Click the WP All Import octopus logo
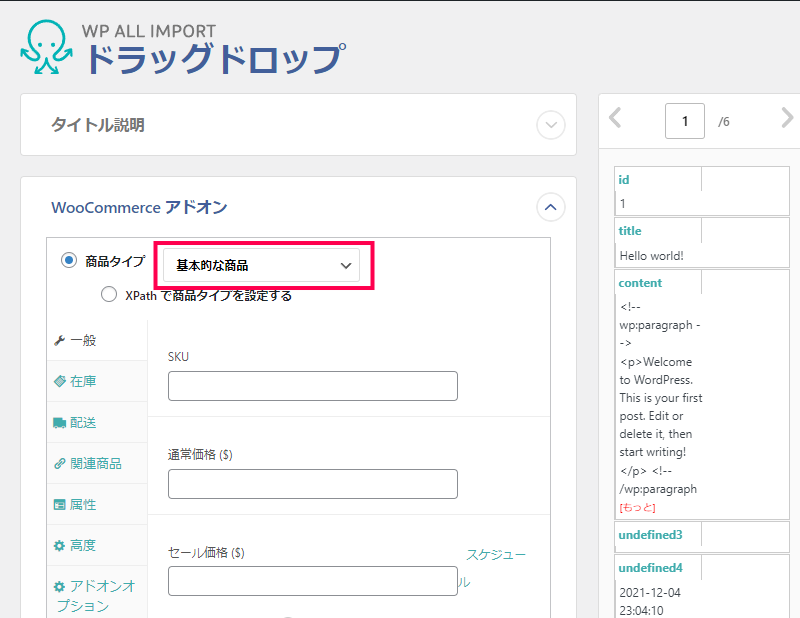 tap(46, 47)
